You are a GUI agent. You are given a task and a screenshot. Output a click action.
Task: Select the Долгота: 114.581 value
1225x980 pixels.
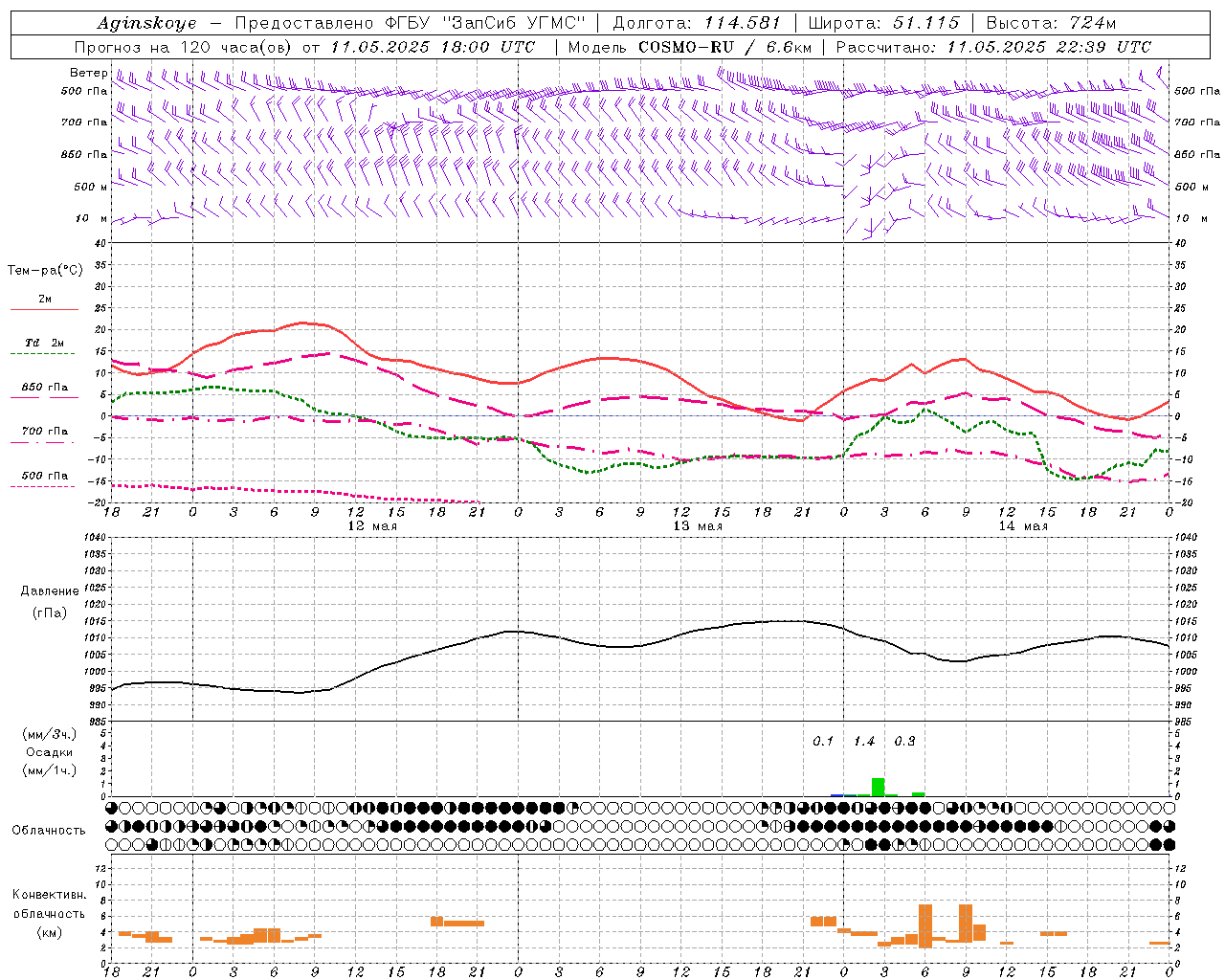pos(696,23)
